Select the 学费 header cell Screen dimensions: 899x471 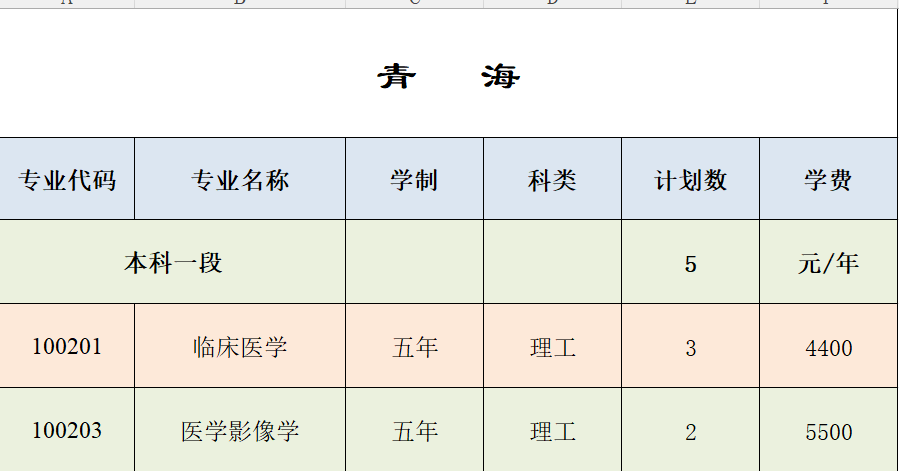(828, 180)
